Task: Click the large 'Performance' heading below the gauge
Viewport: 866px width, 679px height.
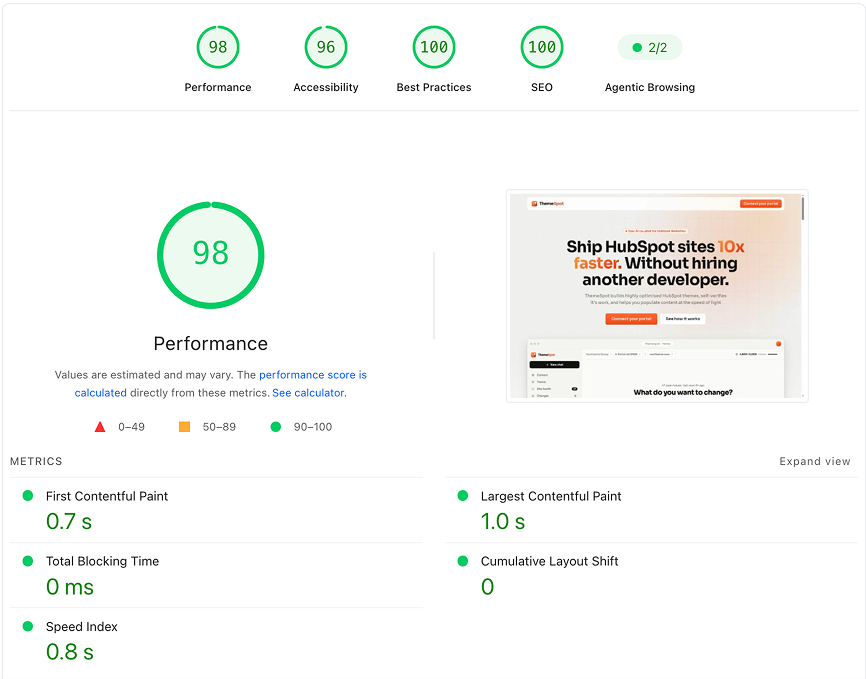Action: click(210, 344)
